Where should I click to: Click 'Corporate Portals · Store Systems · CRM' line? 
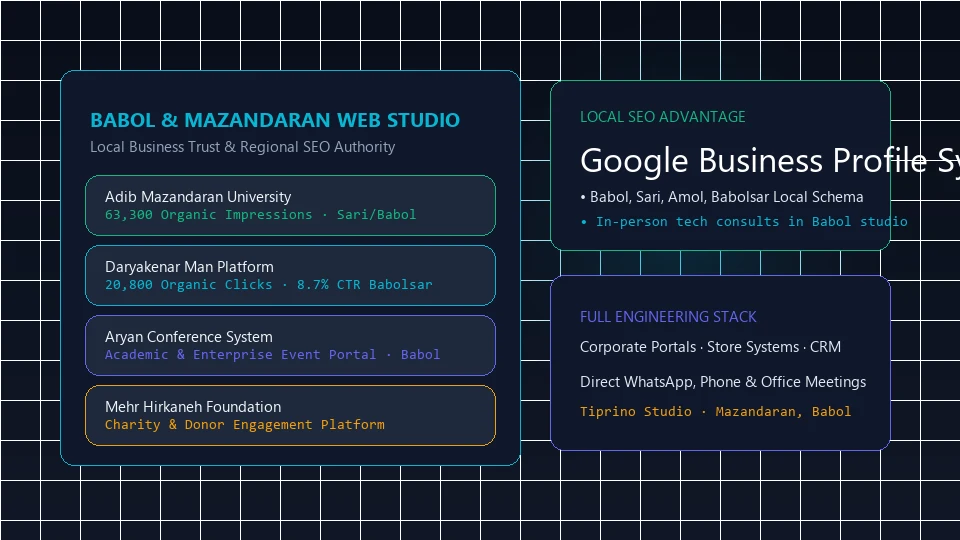click(x=710, y=347)
